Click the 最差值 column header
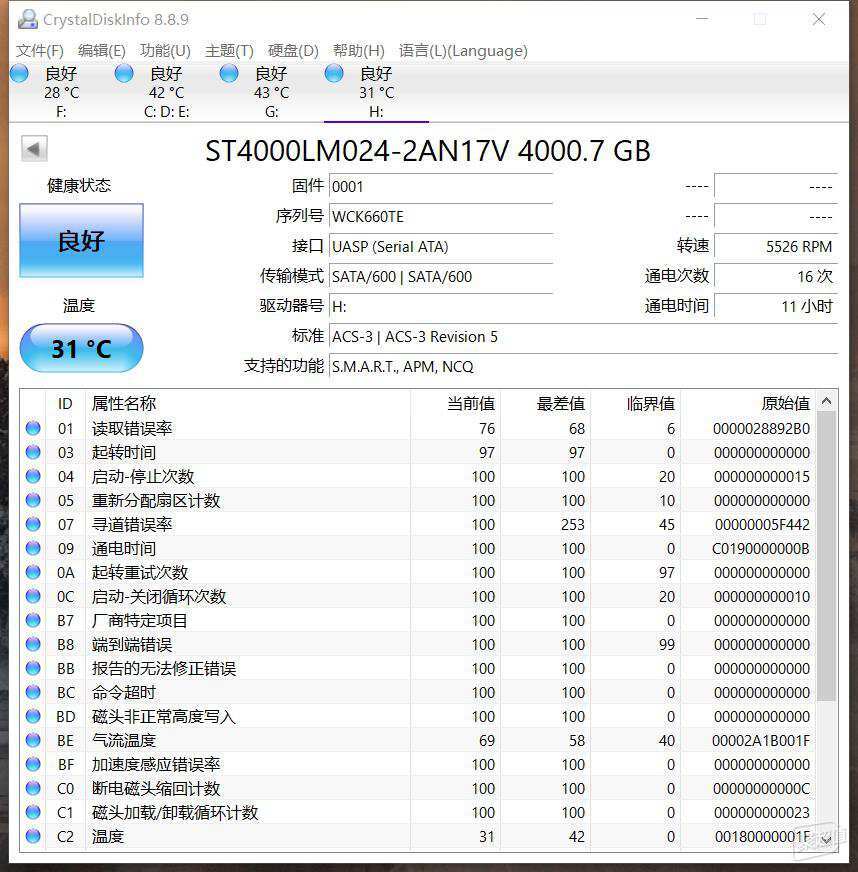The height and width of the screenshot is (872, 858). pyautogui.click(x=545, y=403)
